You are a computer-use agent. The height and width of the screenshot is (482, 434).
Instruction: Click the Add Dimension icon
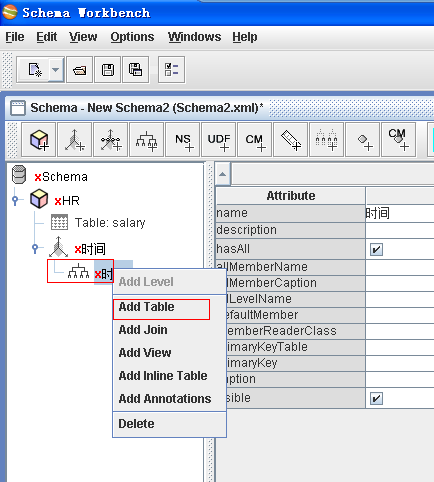(x=75, y=140)
